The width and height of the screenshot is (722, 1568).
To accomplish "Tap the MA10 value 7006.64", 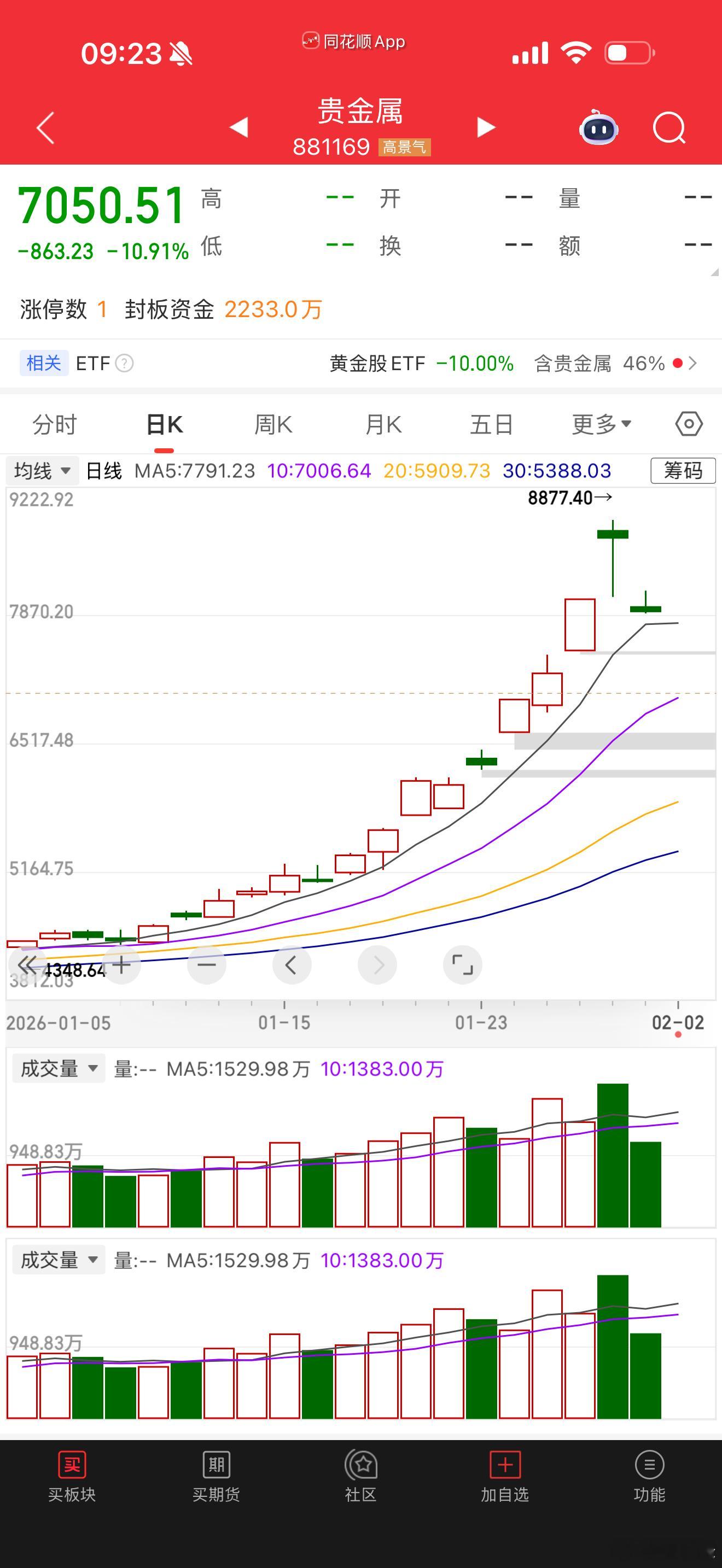I will pos(319,471).
